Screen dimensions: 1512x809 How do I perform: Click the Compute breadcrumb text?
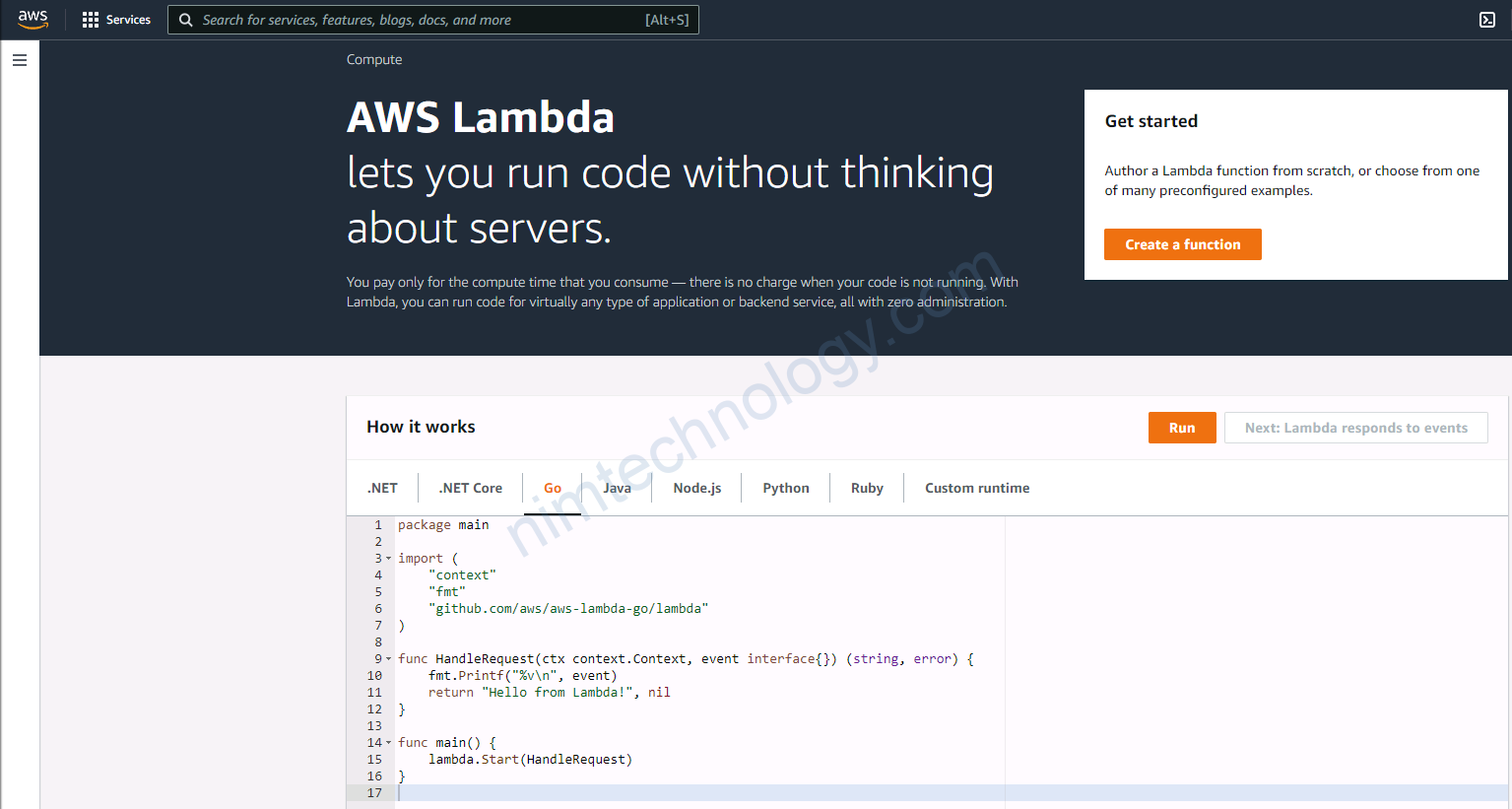pos(374,59)
